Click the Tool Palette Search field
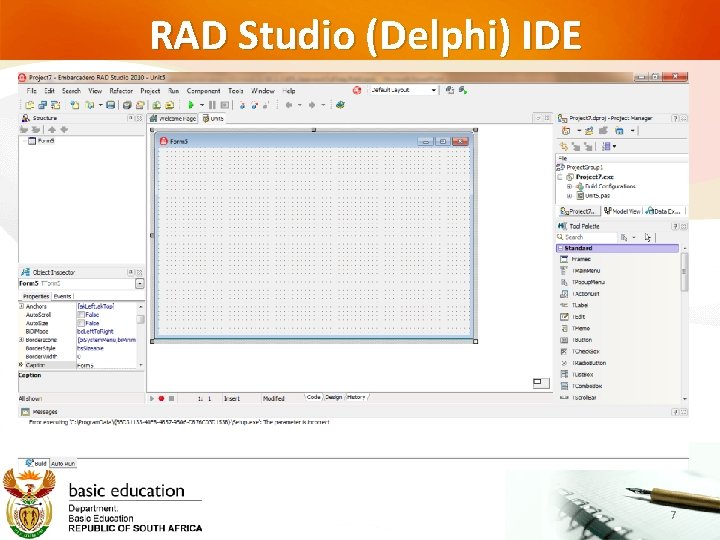Viewport: 720px width, 540px height. point(586,237)
